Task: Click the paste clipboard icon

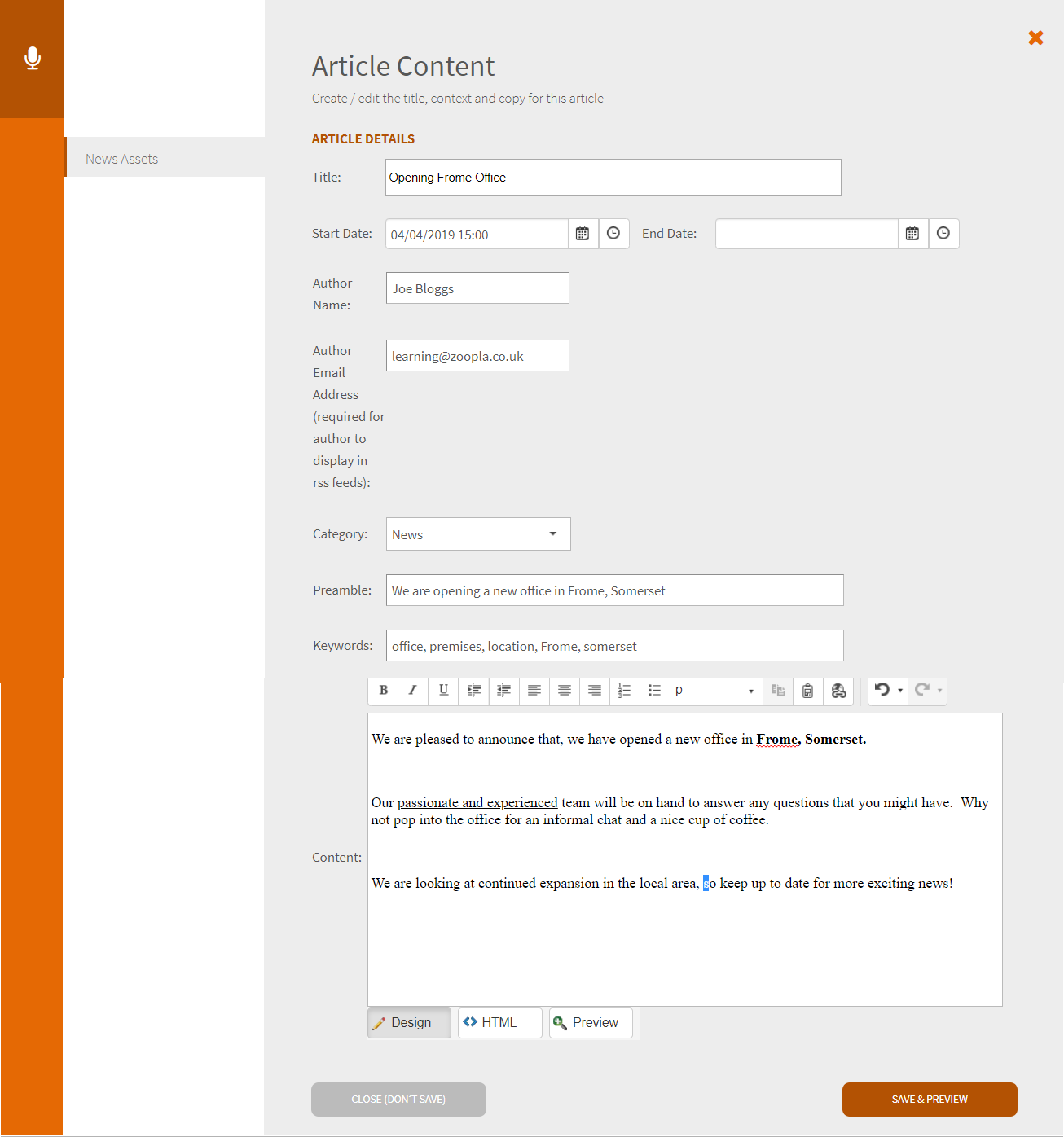Action: pyautogui.click(x=808, y=691)
